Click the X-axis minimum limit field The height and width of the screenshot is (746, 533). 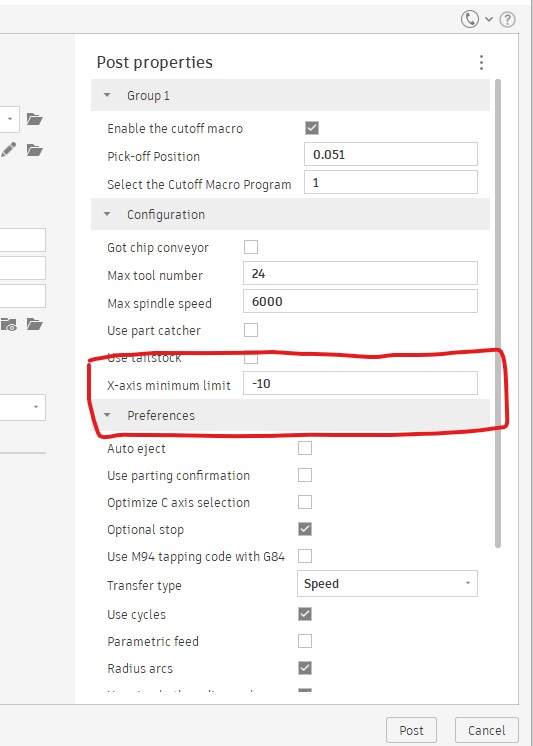click(360, 383)
